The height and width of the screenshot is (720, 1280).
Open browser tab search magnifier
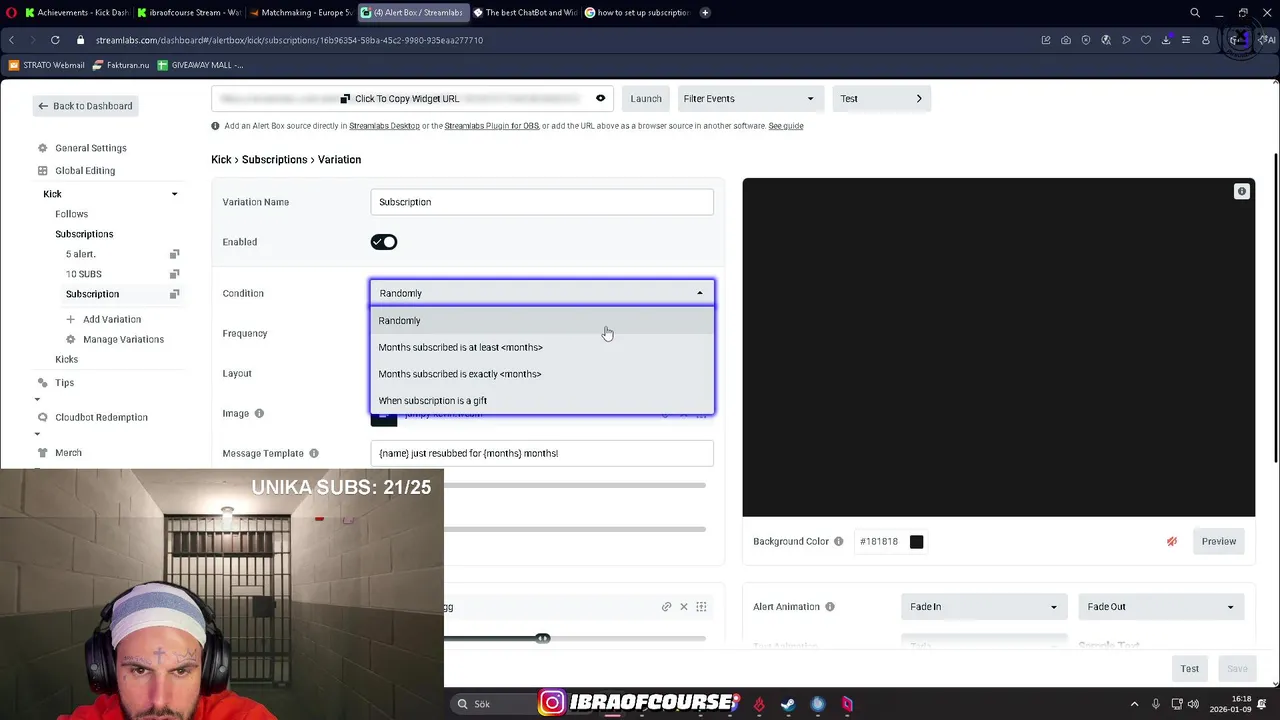1195,13
